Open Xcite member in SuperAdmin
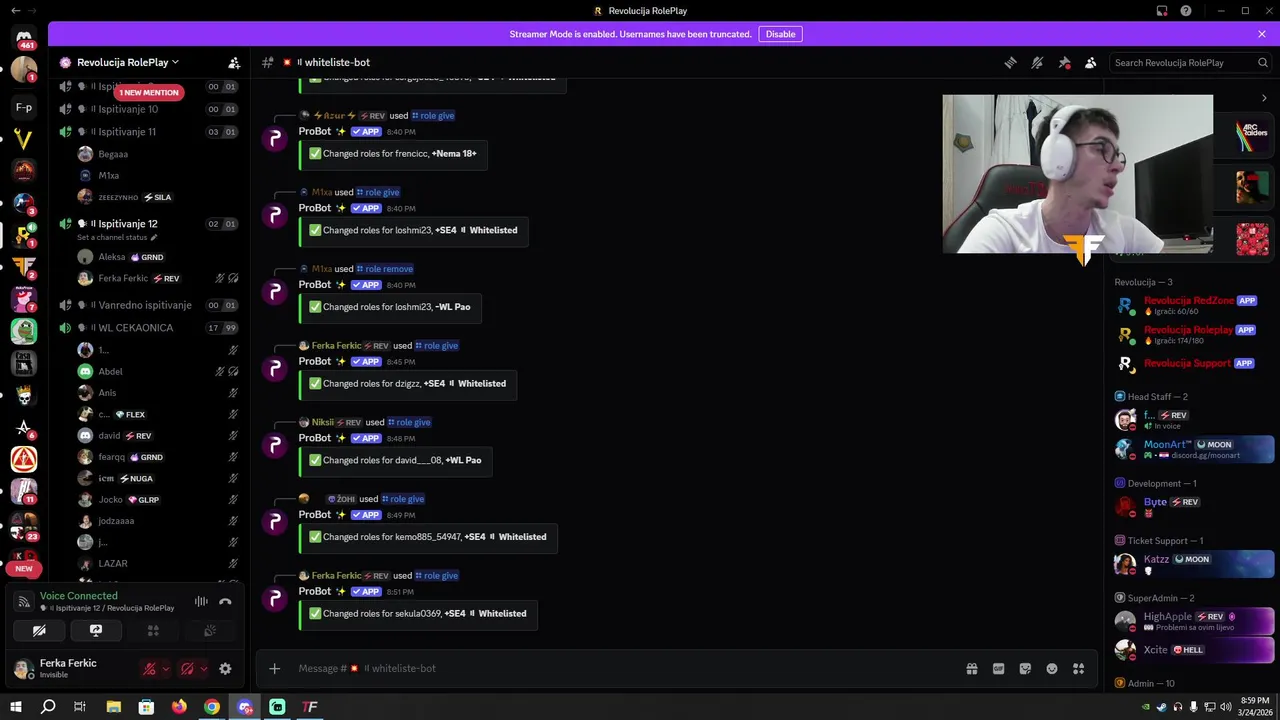 pyautogui.click(x=1194, y=650)
